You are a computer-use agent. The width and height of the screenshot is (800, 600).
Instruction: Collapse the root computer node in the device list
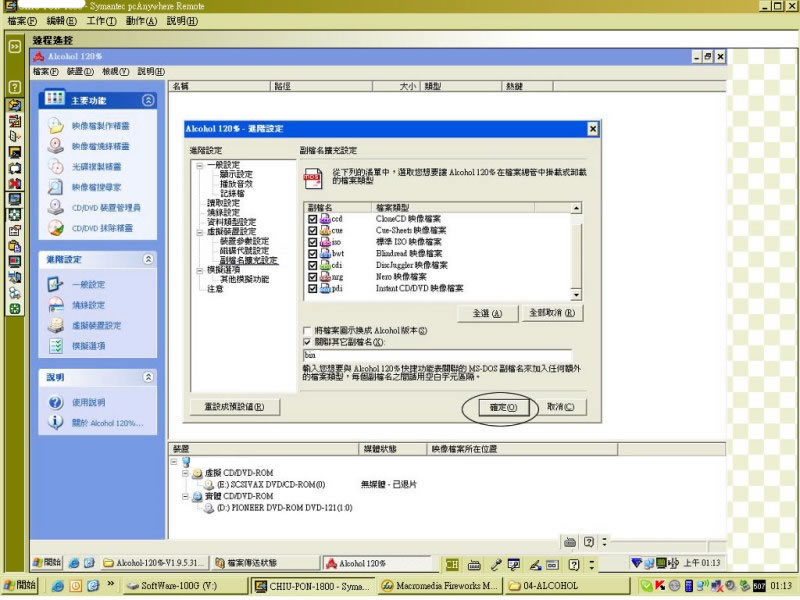point(174,462)
